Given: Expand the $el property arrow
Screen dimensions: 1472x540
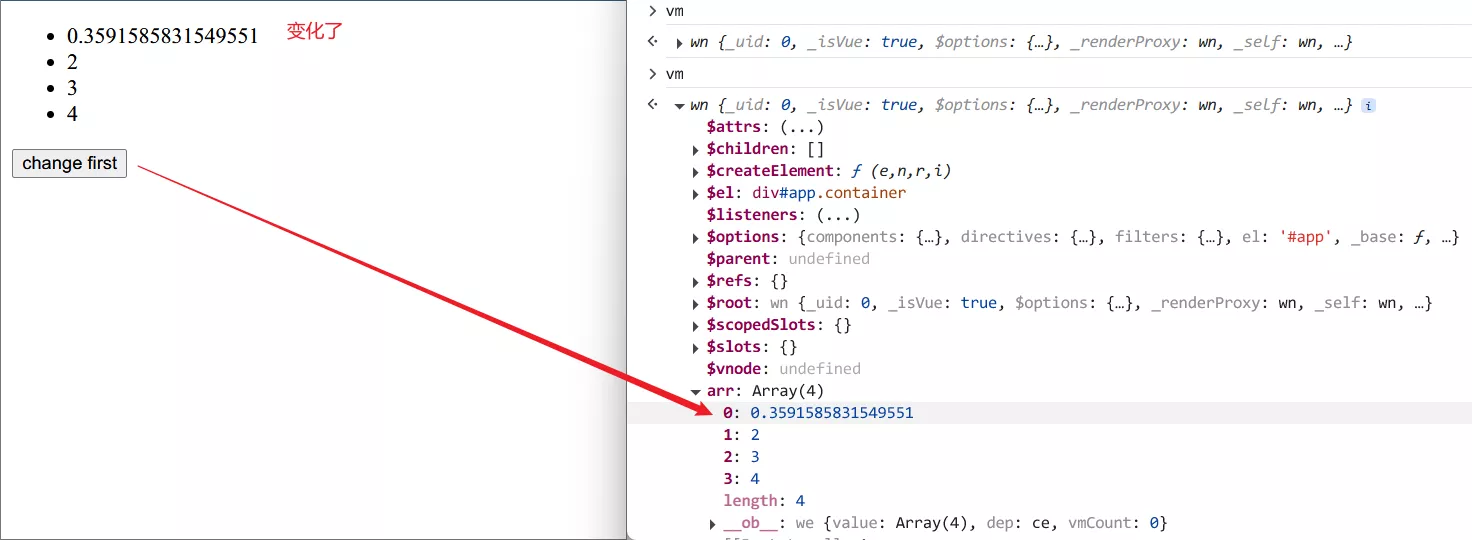Looking at the screenshot, I should (696, 193).
